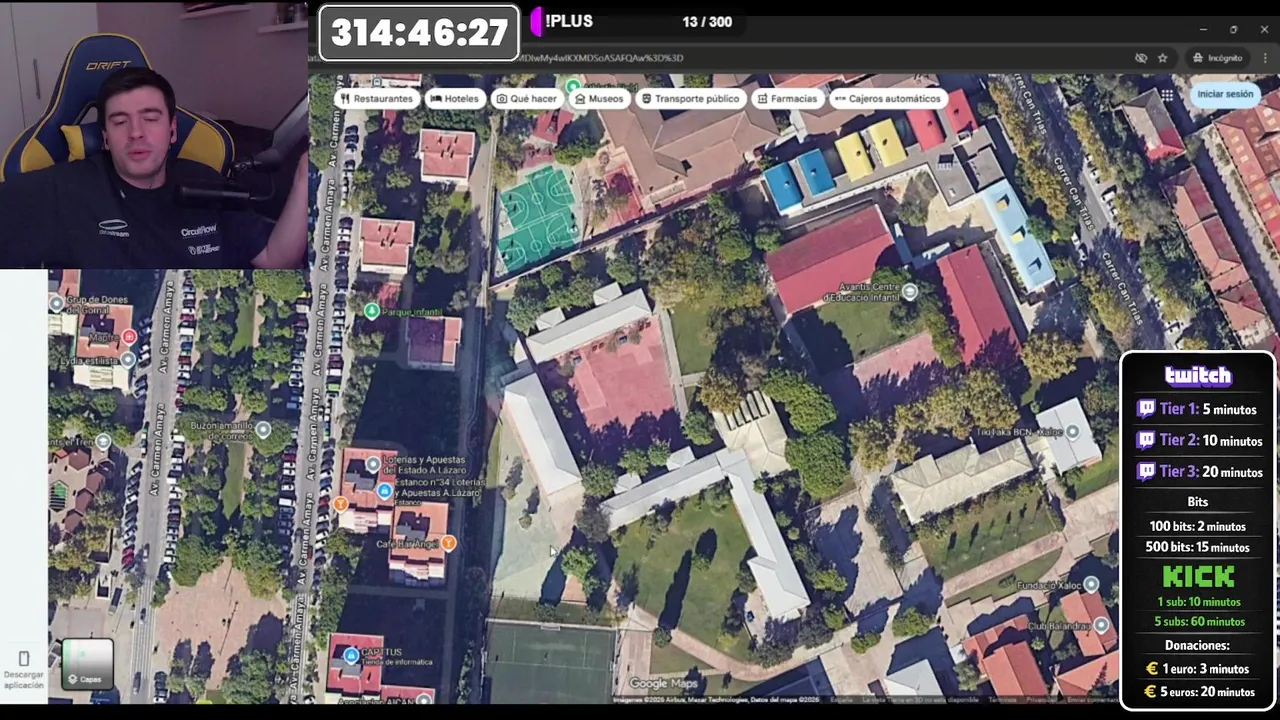Click the Loterías y Apuestas del Estado pin
The width and height of the screenshot is (1280, 720).
(372, 463)
